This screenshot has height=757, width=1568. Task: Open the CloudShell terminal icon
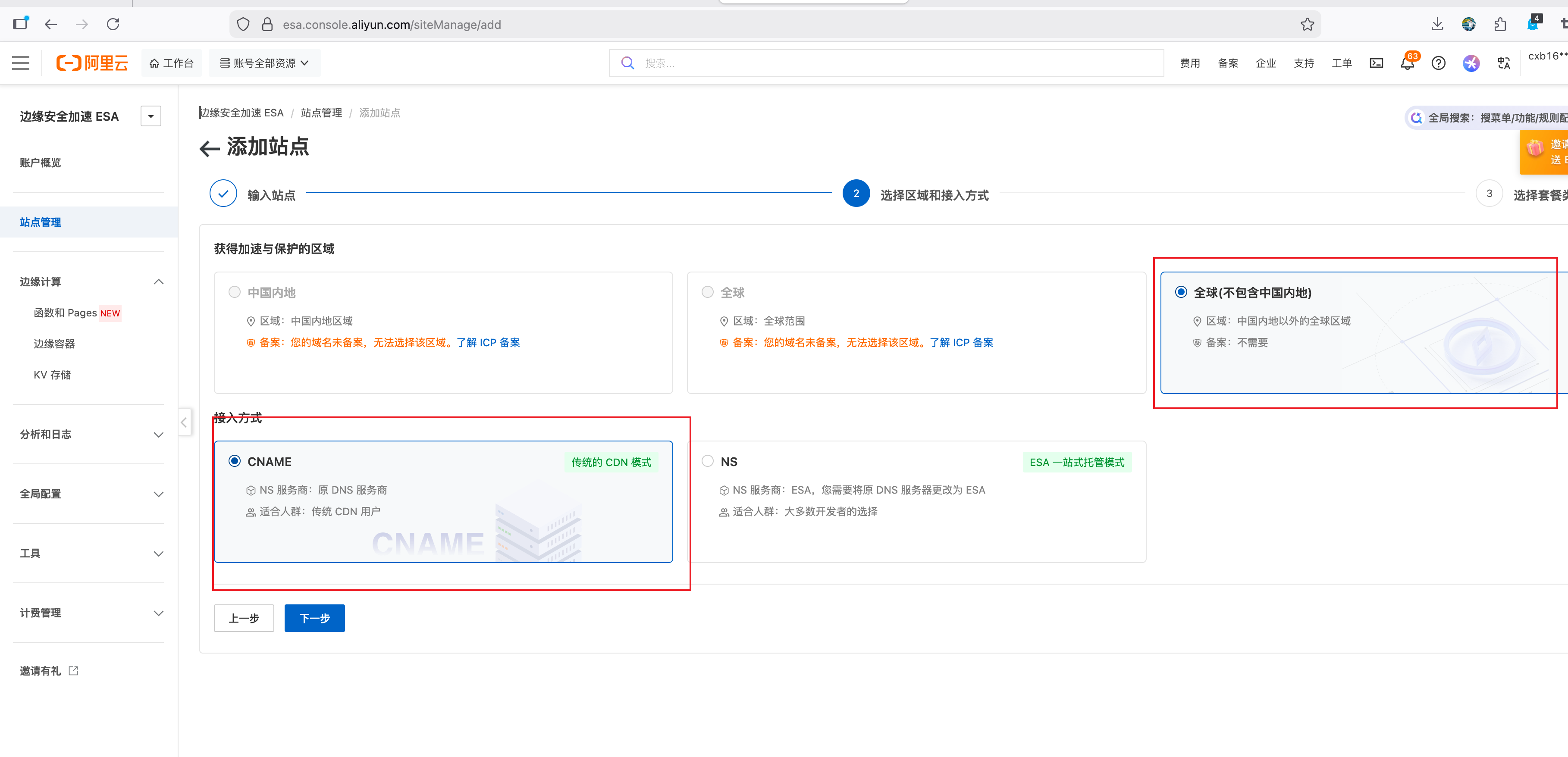1376,63
